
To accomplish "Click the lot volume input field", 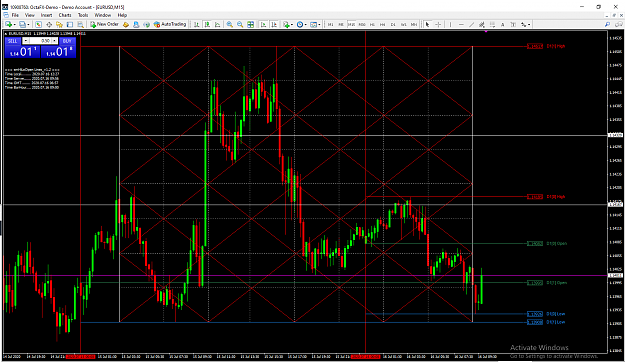I will 40,41.
